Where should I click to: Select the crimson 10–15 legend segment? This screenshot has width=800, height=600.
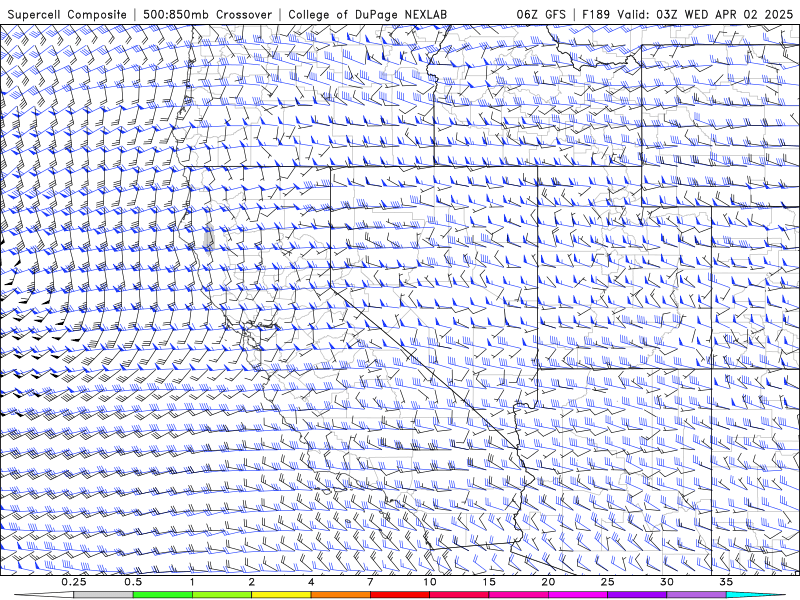pos(459,595)
